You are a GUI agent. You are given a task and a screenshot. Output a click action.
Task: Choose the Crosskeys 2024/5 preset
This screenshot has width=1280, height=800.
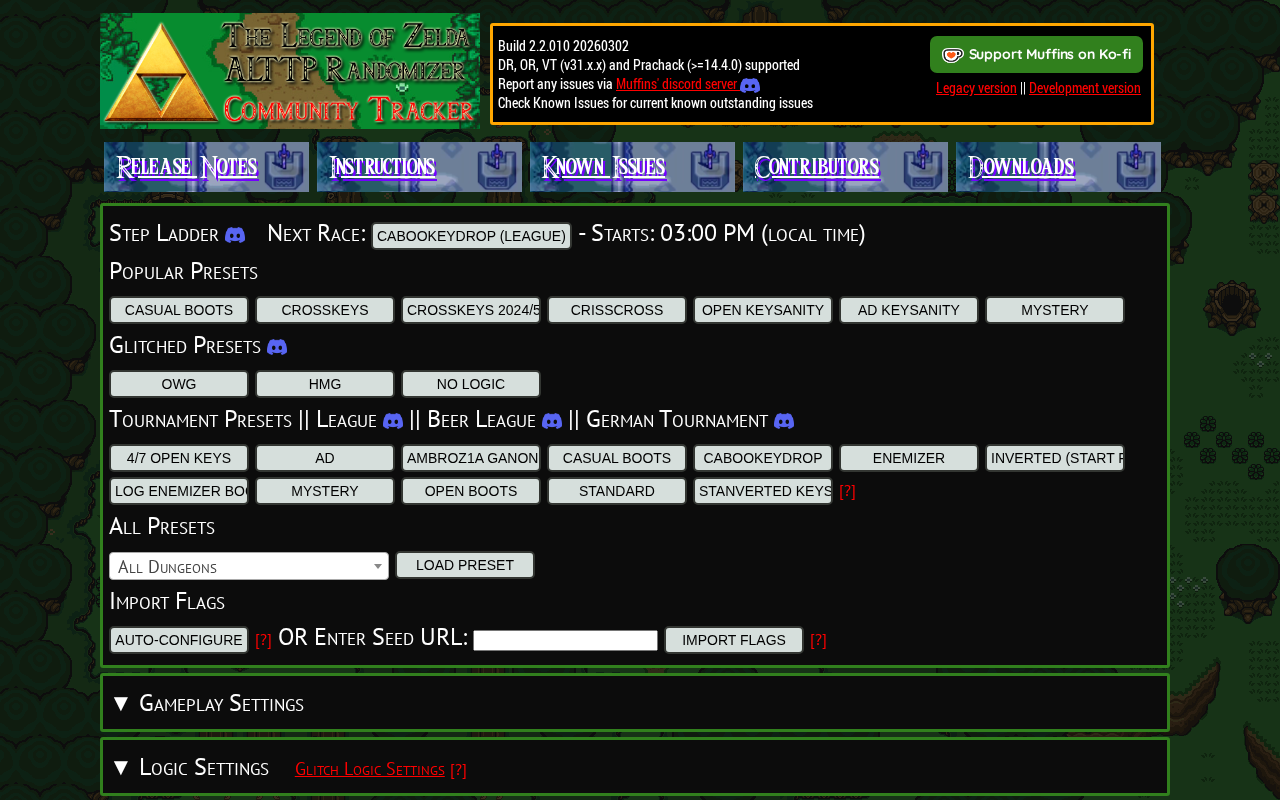[x=471, y=310]
